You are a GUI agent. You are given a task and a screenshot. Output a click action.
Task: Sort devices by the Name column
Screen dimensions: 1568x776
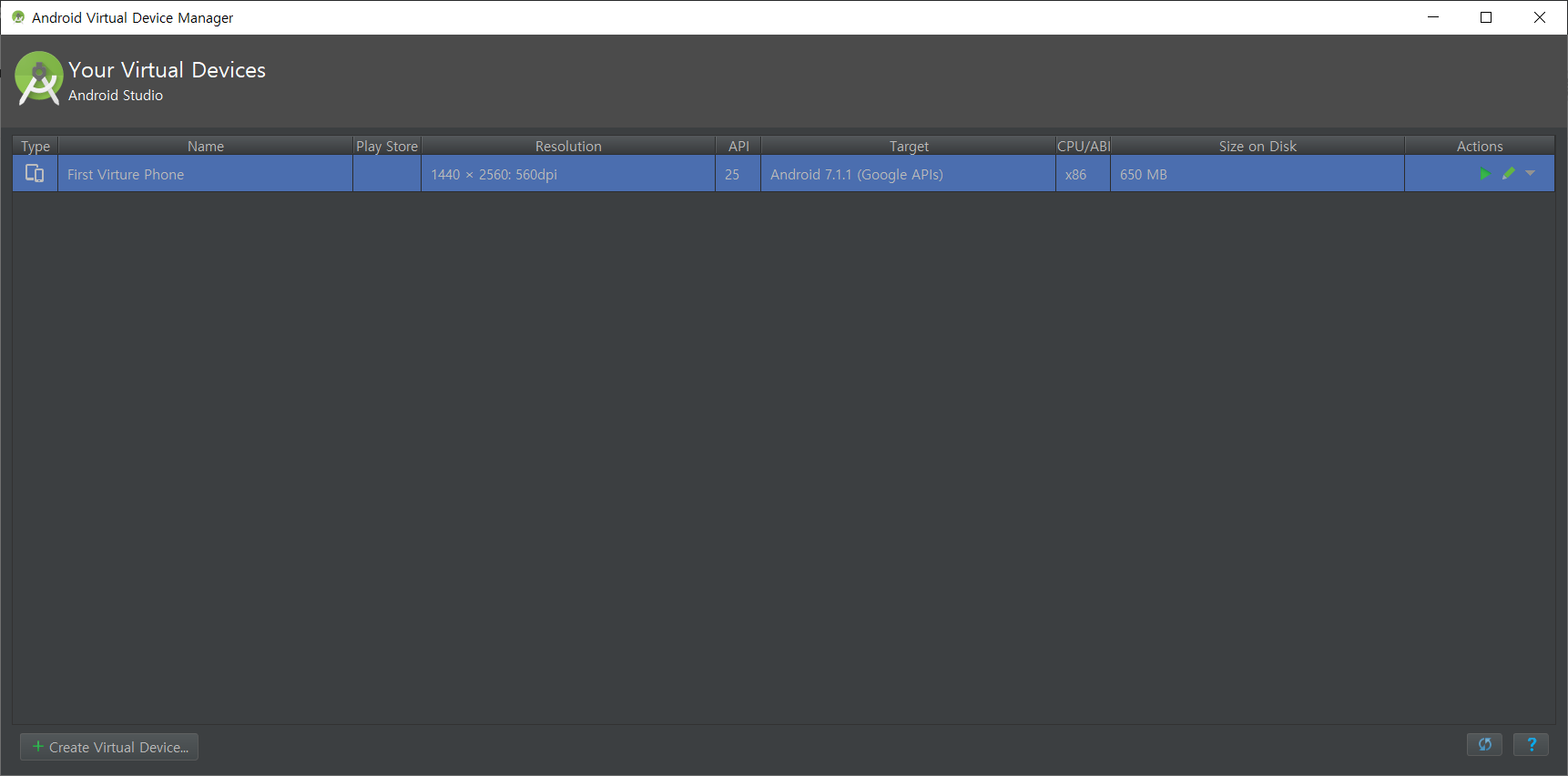coord(206,146)
